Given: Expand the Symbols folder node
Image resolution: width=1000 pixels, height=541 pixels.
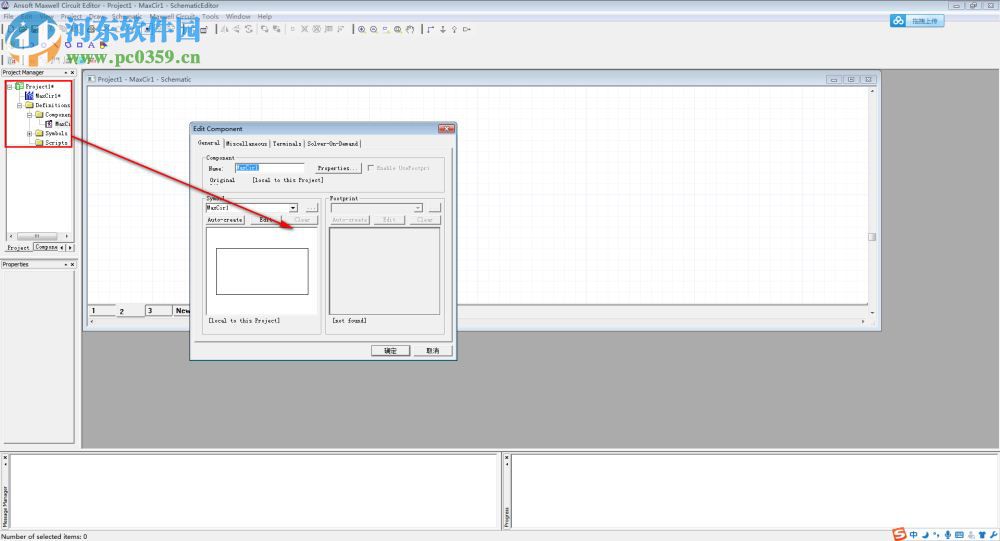Looking at the screenshot, I should [29, 133].
